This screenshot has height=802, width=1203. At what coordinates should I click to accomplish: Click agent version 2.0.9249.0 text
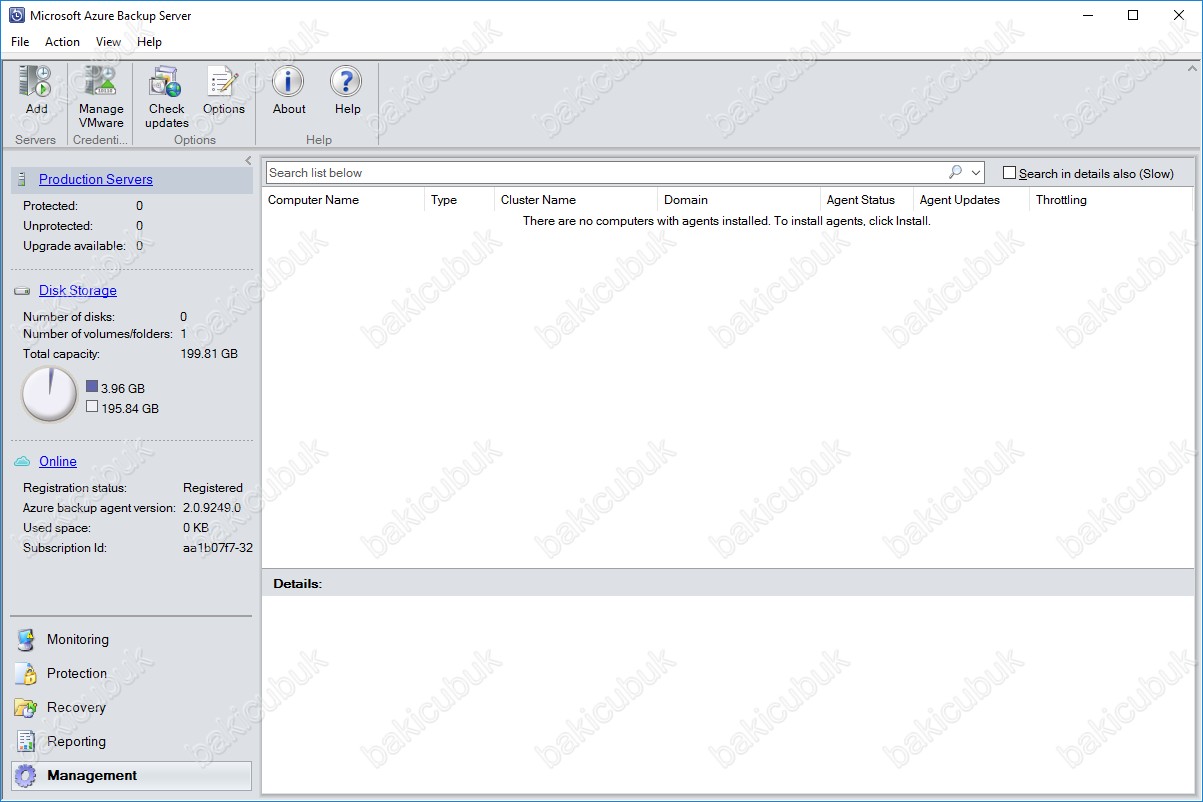pos(212,508)
